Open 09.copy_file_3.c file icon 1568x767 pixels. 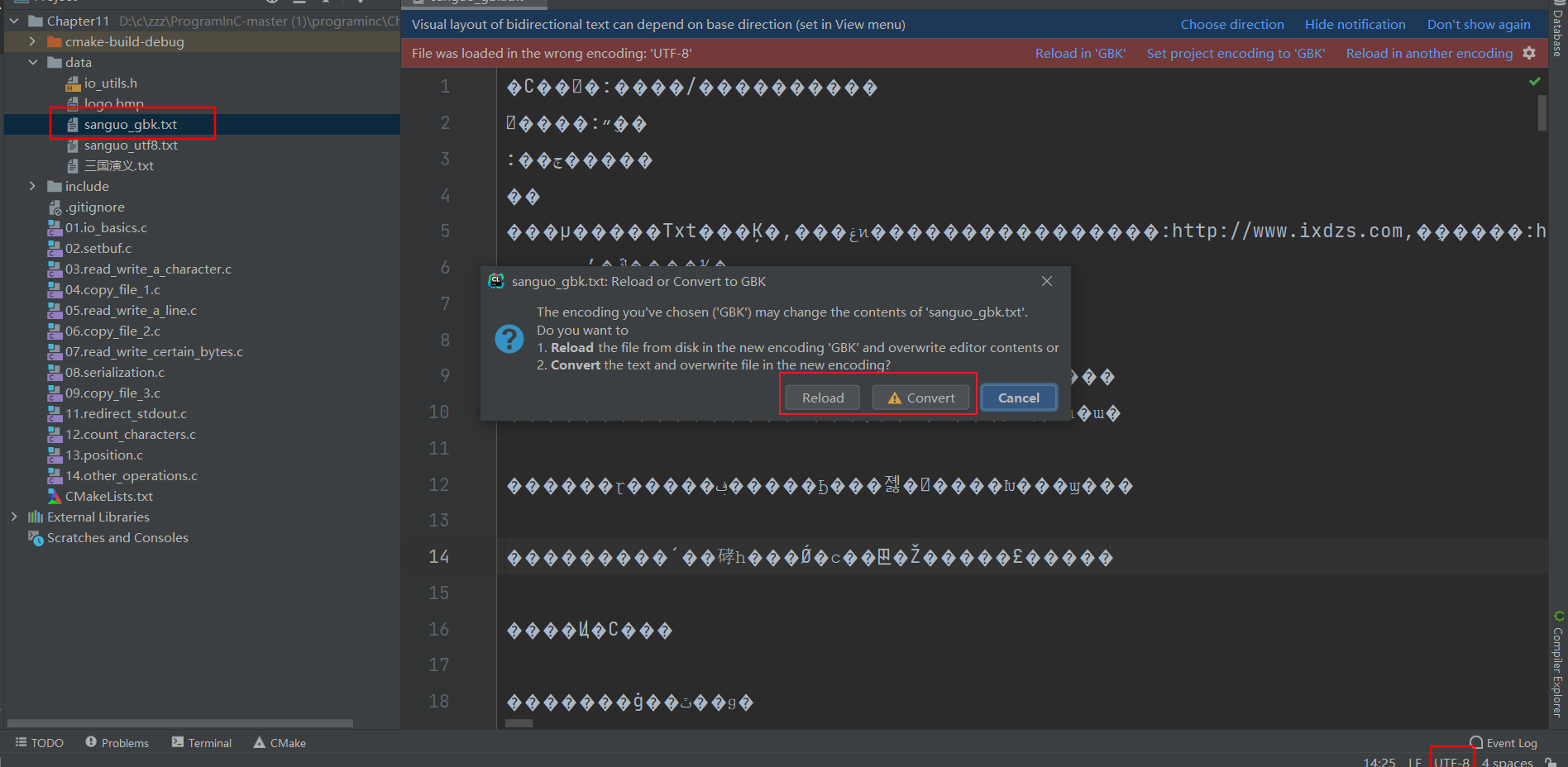[55, 393]
